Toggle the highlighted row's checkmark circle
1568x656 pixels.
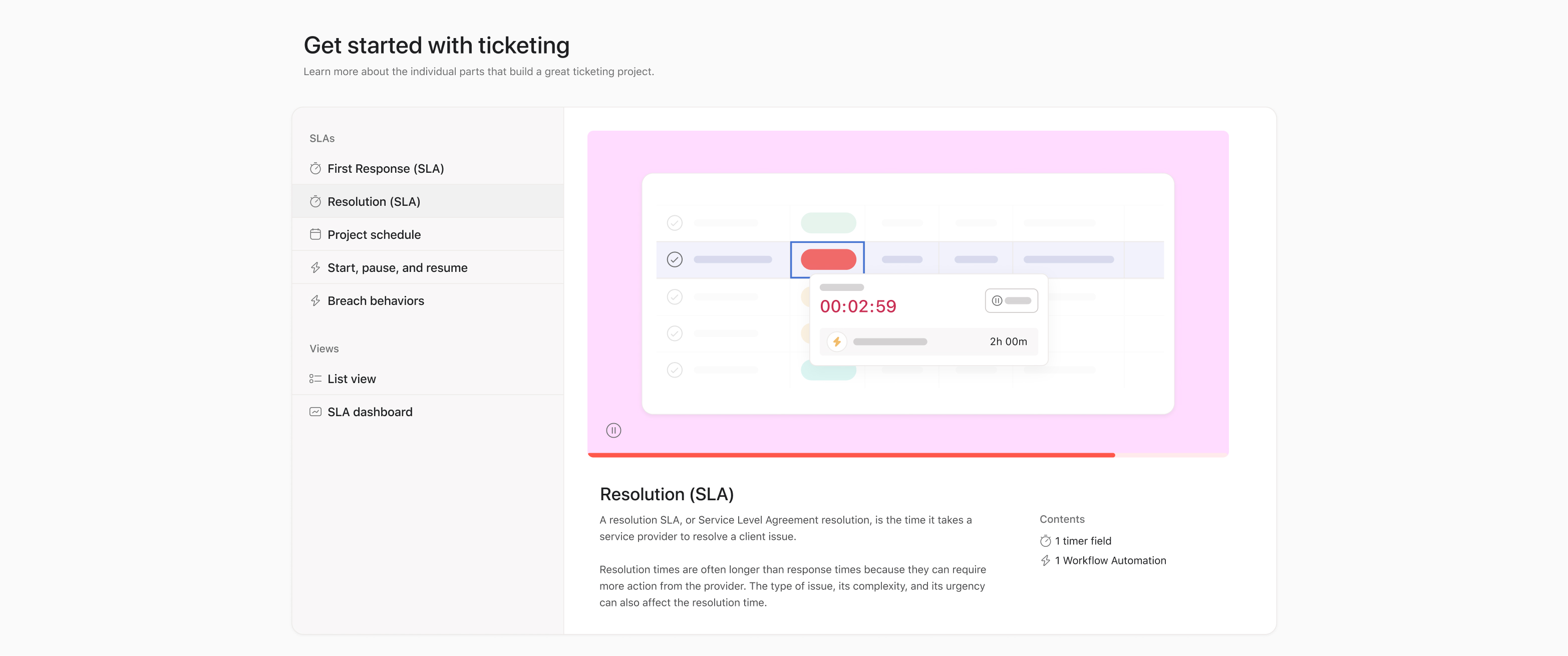pyautogui.click(x=675, y=259)
